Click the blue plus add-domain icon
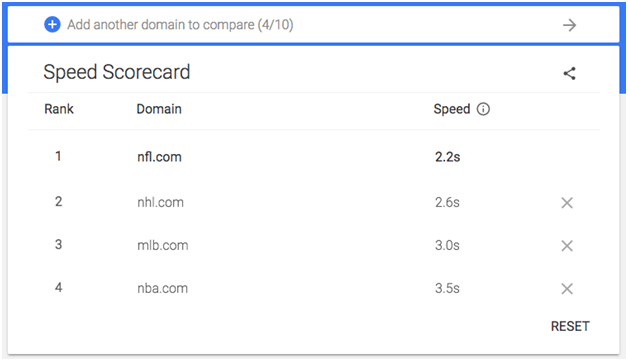 tap(52, 24)
